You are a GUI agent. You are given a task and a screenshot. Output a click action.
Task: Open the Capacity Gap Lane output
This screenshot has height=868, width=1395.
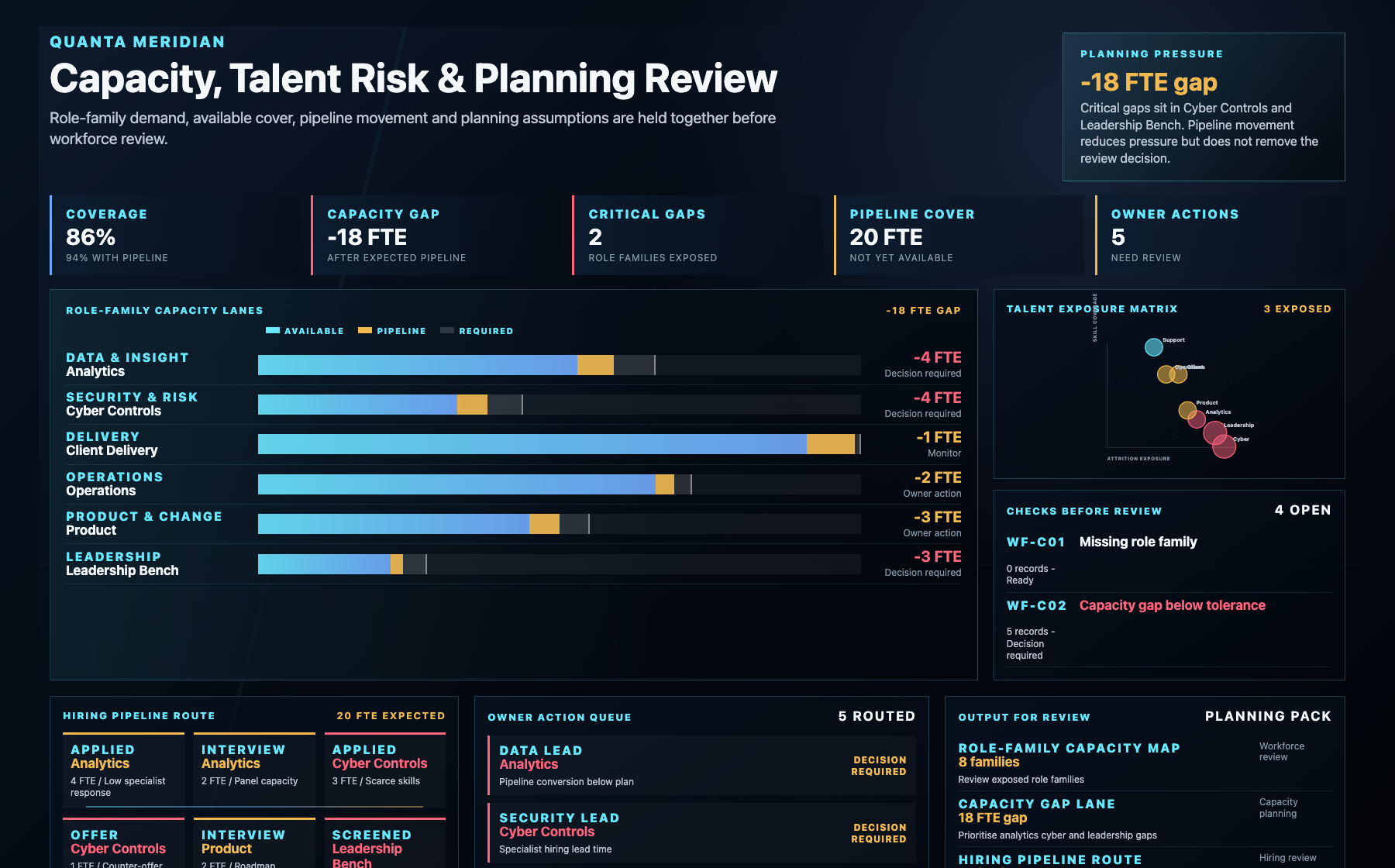[x=1145, y=818]
